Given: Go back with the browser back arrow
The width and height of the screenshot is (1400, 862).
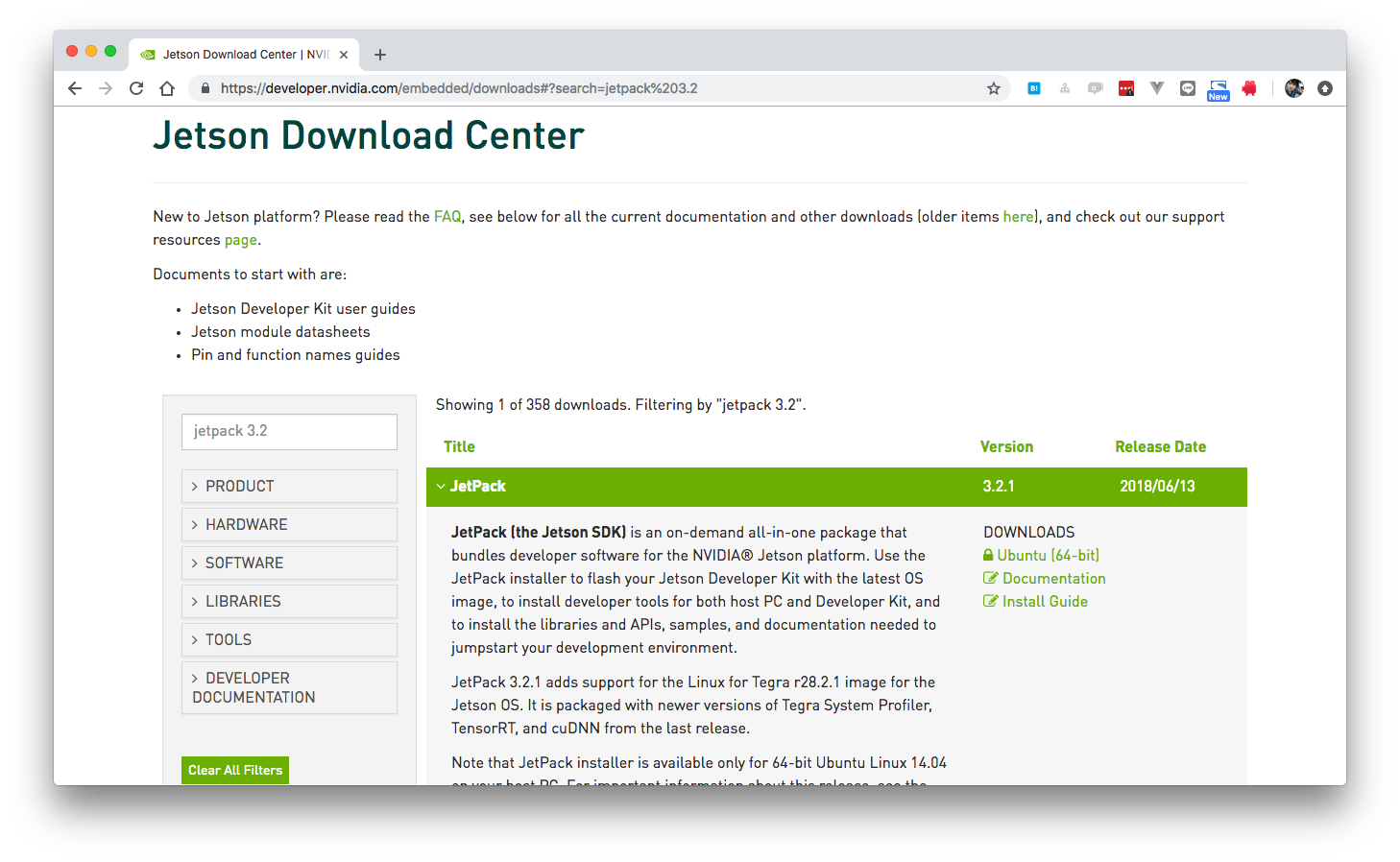Looking at the screenshot, I should 75,88.
